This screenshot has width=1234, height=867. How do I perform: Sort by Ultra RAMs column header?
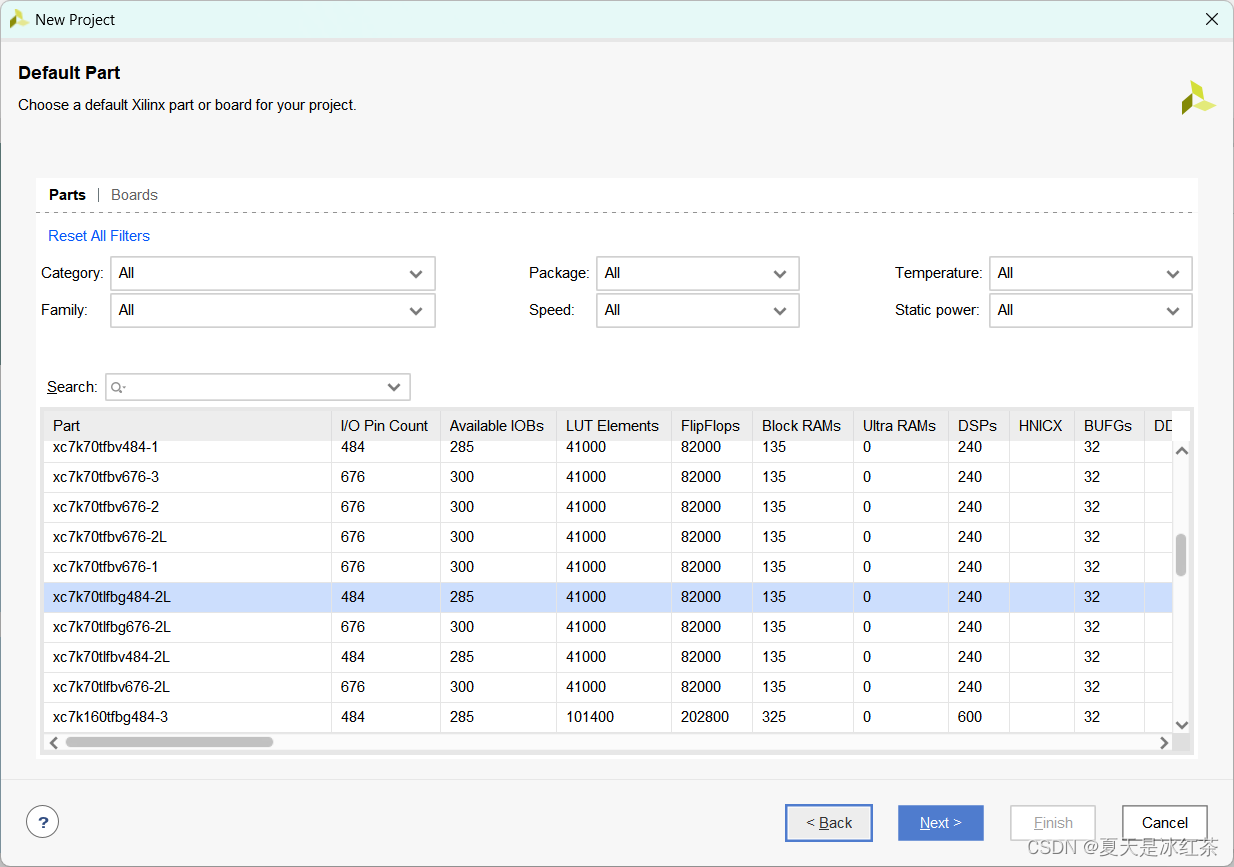click(900, 425)
